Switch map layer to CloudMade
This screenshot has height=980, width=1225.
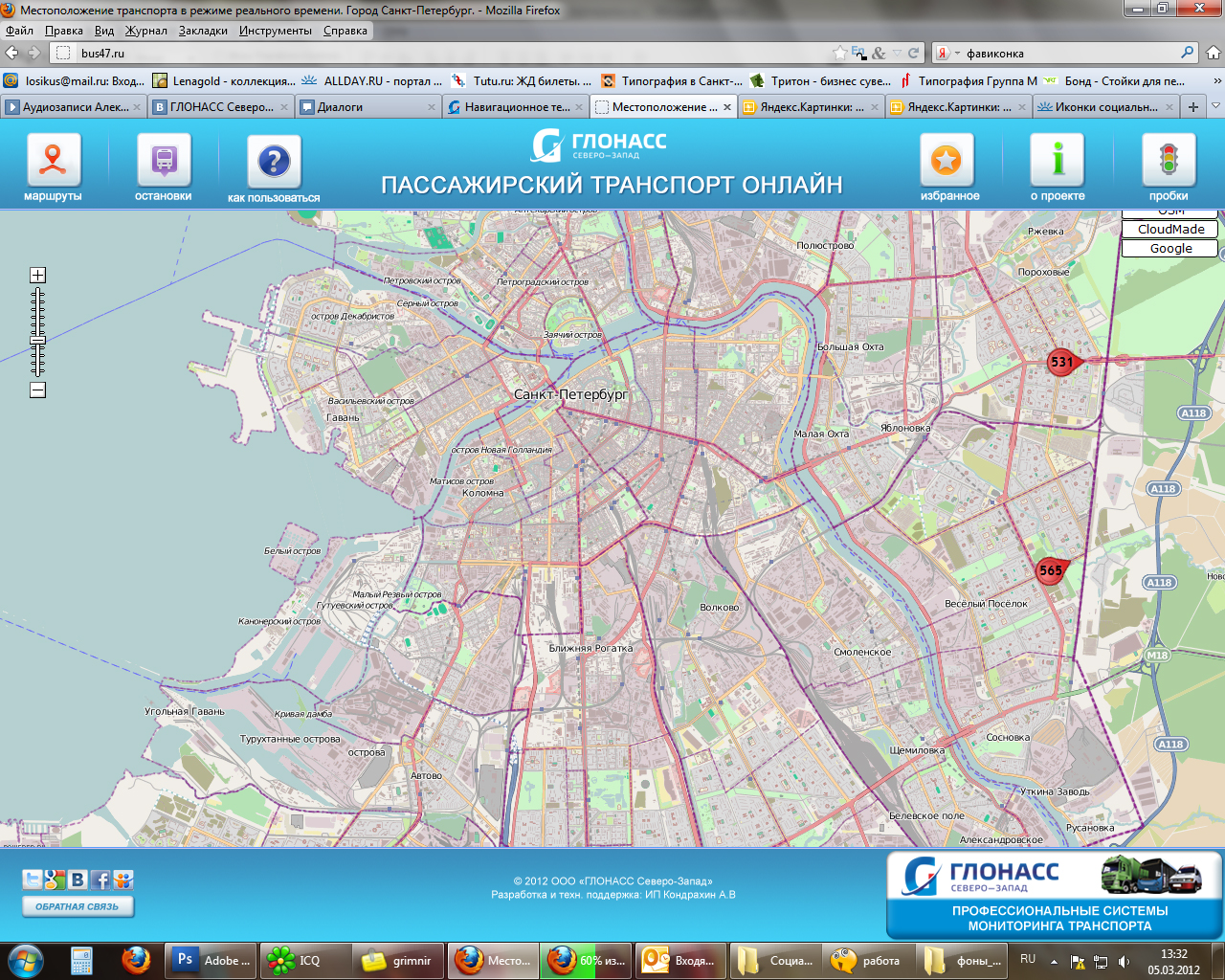click(x=1170, y=230)
